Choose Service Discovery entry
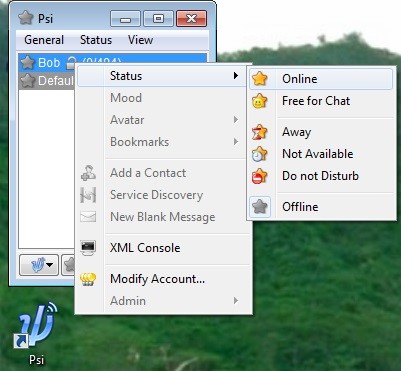 [x=163, y=195]
